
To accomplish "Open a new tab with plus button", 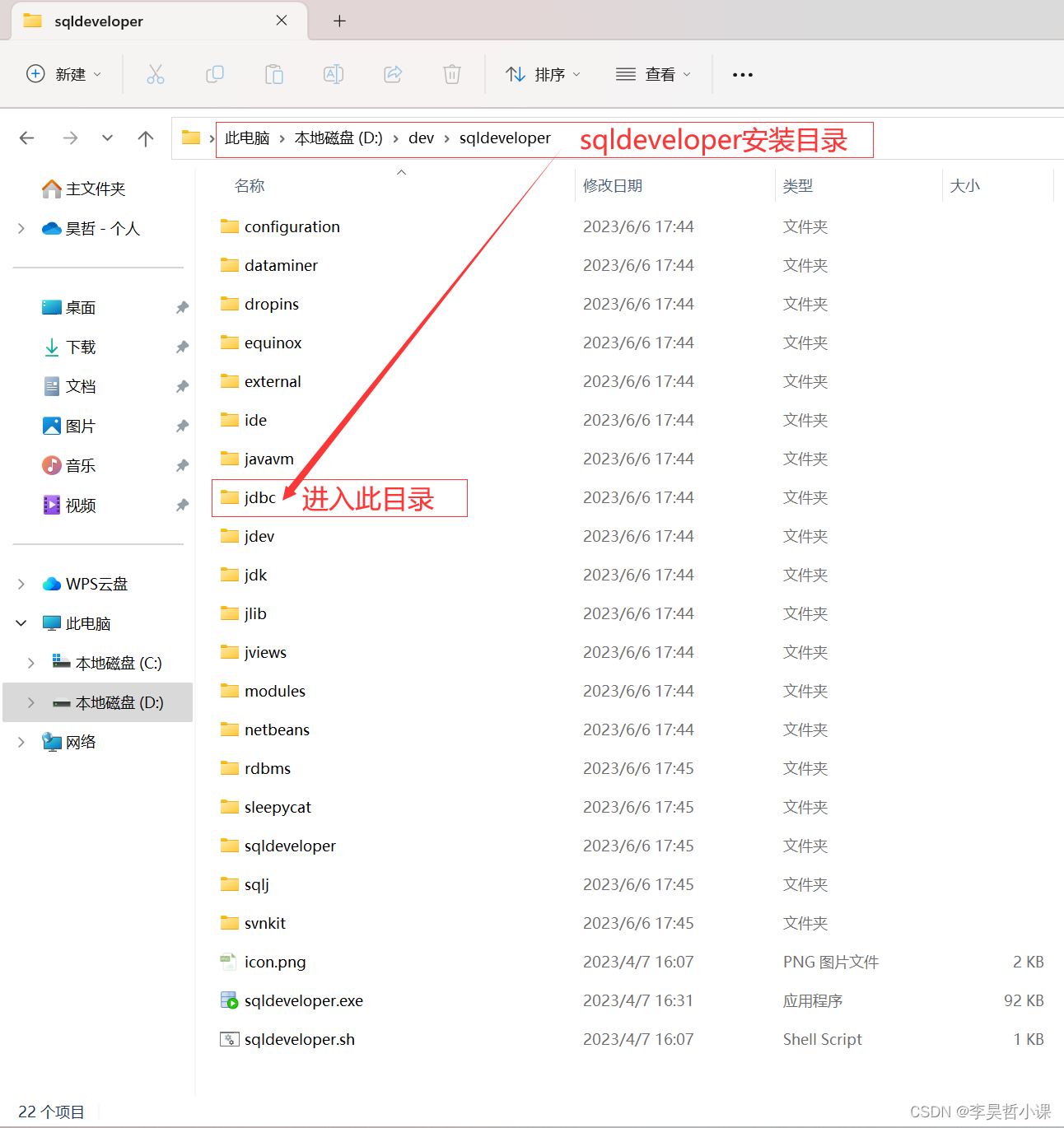I will pyautogui.click(x=339, y=21).
